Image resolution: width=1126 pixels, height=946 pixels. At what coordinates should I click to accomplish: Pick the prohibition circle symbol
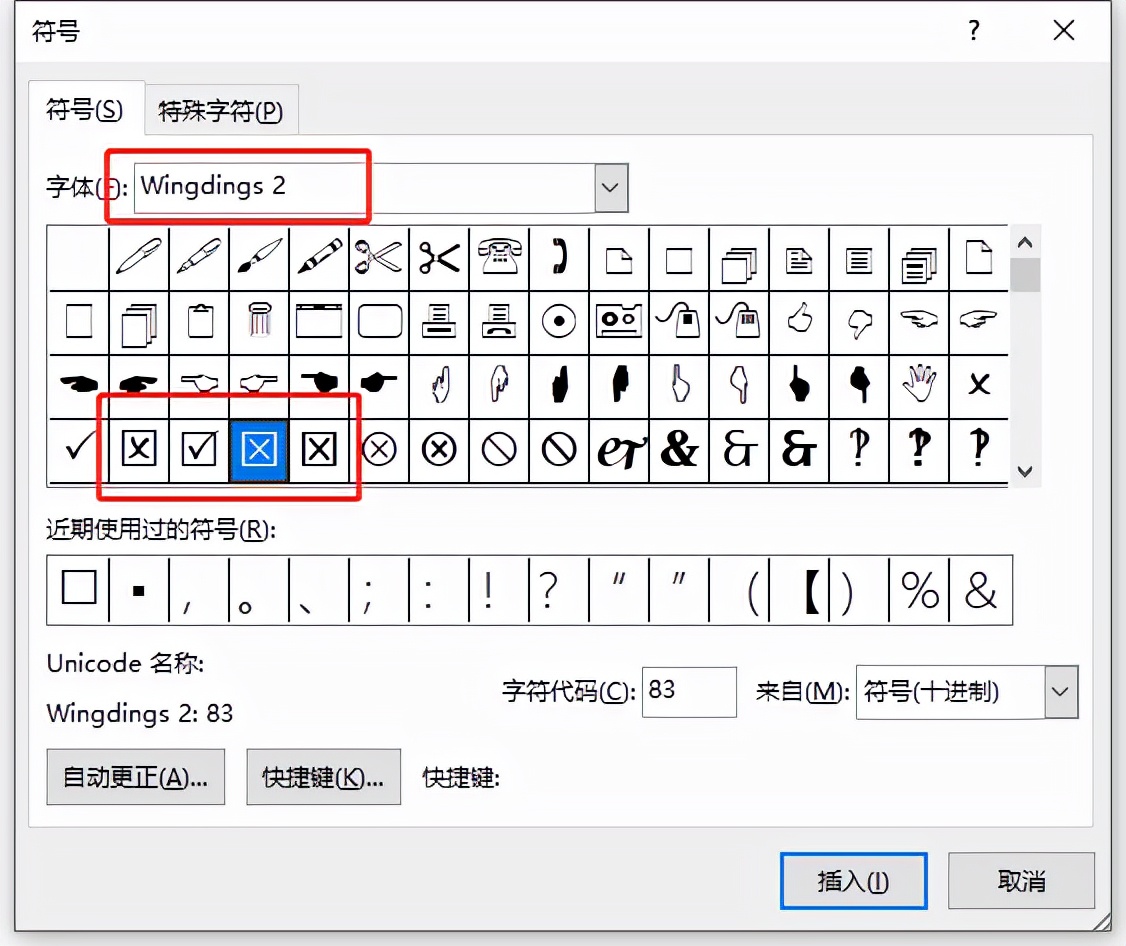(x=499, y=450)
